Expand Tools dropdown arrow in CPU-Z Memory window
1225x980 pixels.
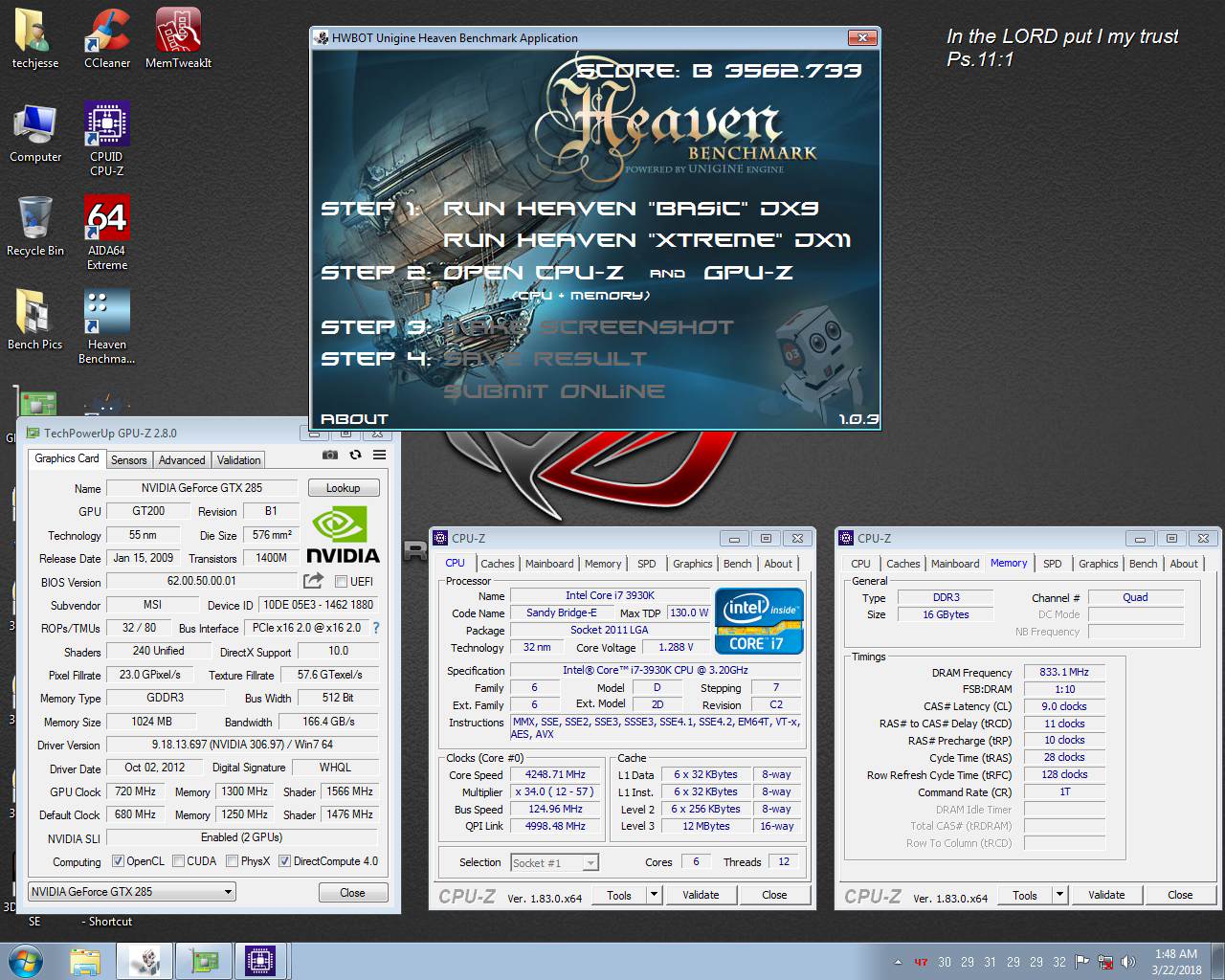click(x=1060, y=895)
